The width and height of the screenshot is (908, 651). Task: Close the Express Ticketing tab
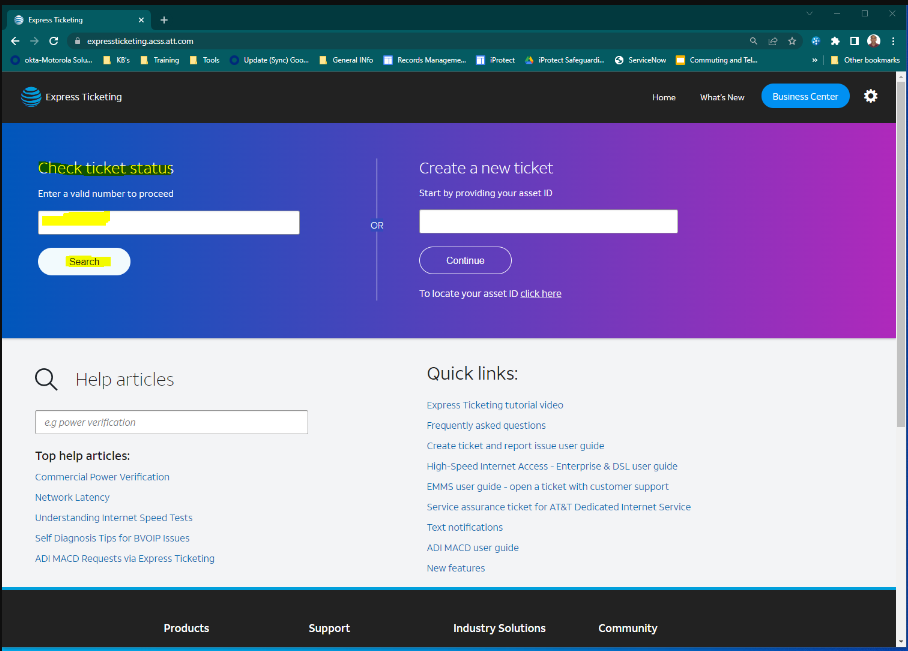141,20
